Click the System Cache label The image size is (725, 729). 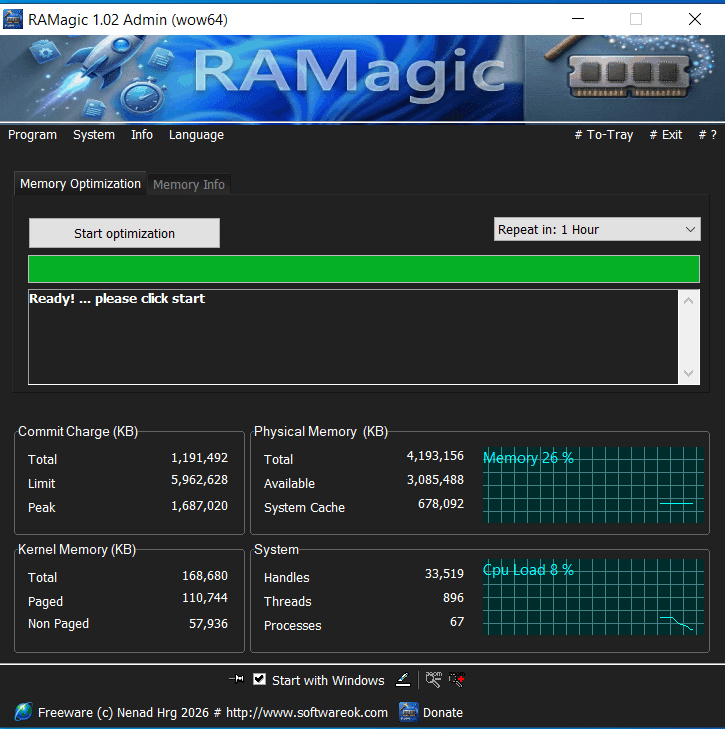(304, 508)
